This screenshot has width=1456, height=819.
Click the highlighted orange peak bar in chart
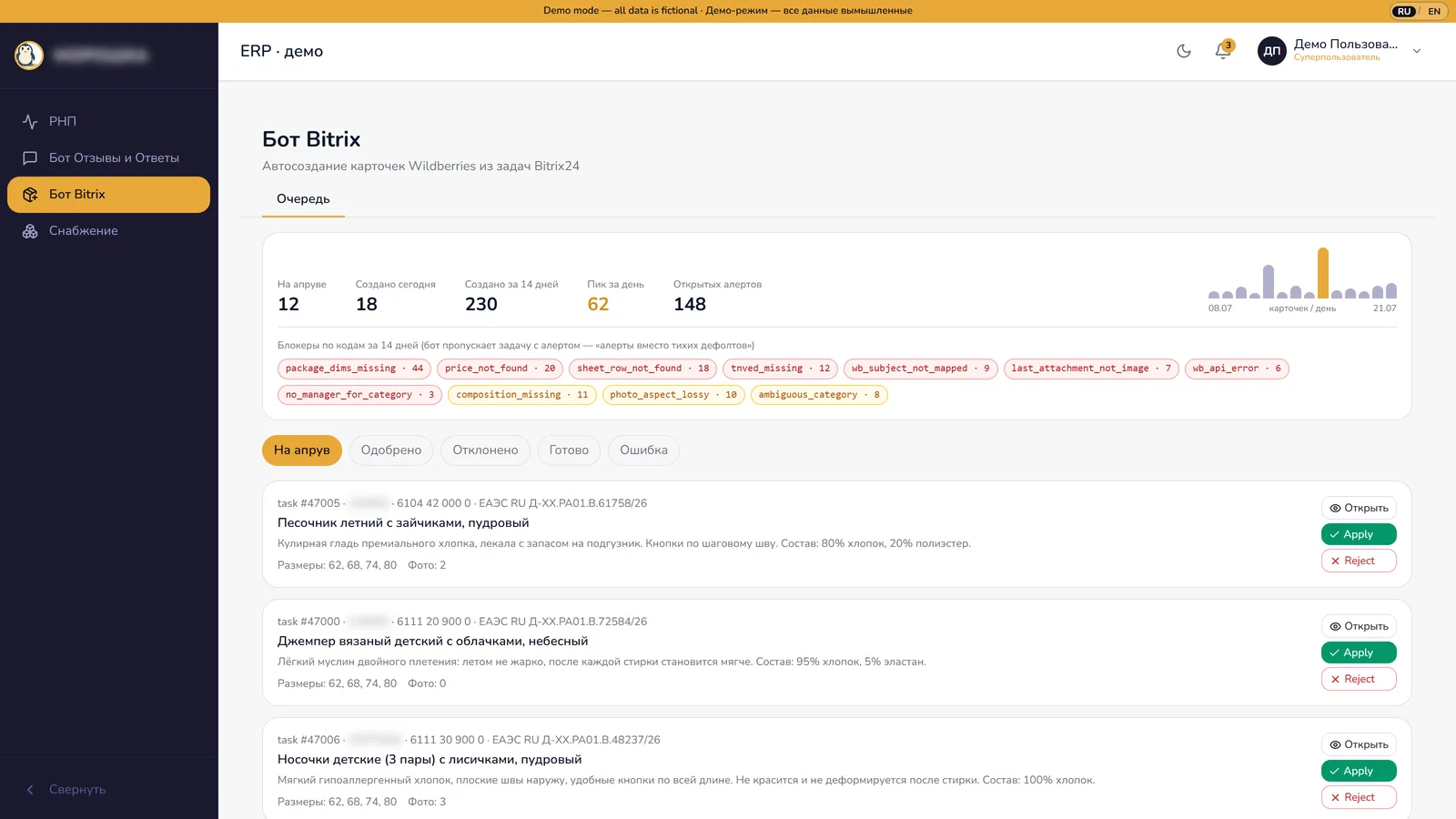coord(1323,273)
